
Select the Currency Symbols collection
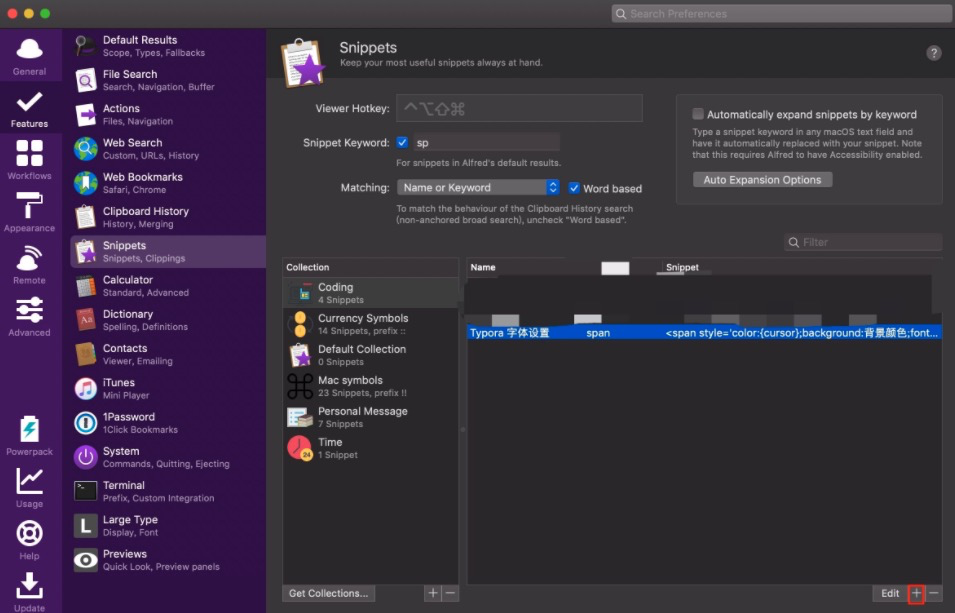370,324
